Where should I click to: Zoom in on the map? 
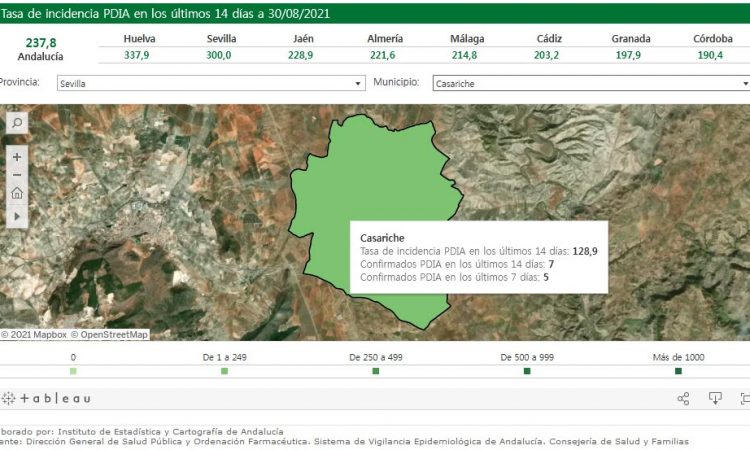point(17,157)
